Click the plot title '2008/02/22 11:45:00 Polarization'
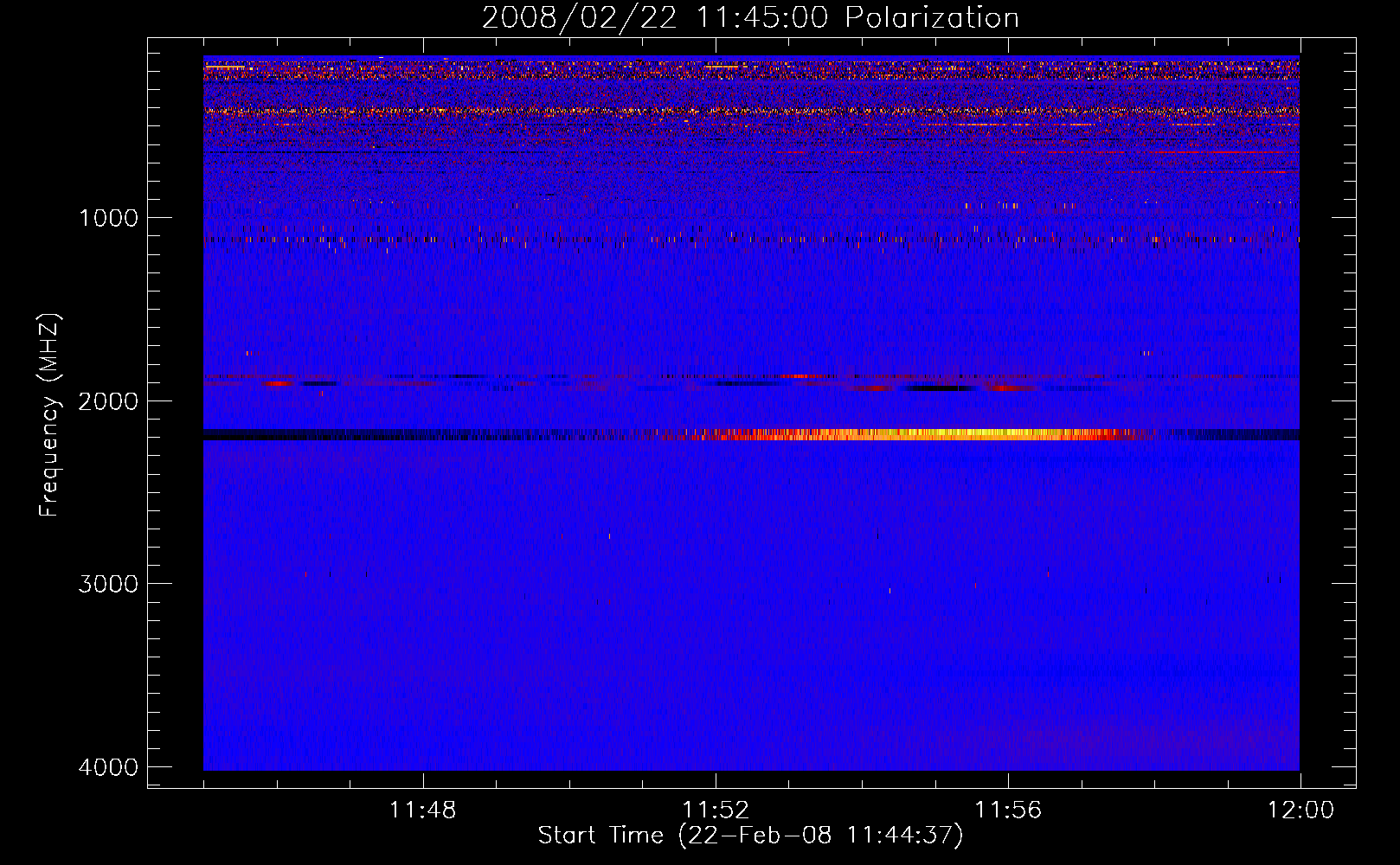This screenshot has height=865, width=1400. (750, 17)
